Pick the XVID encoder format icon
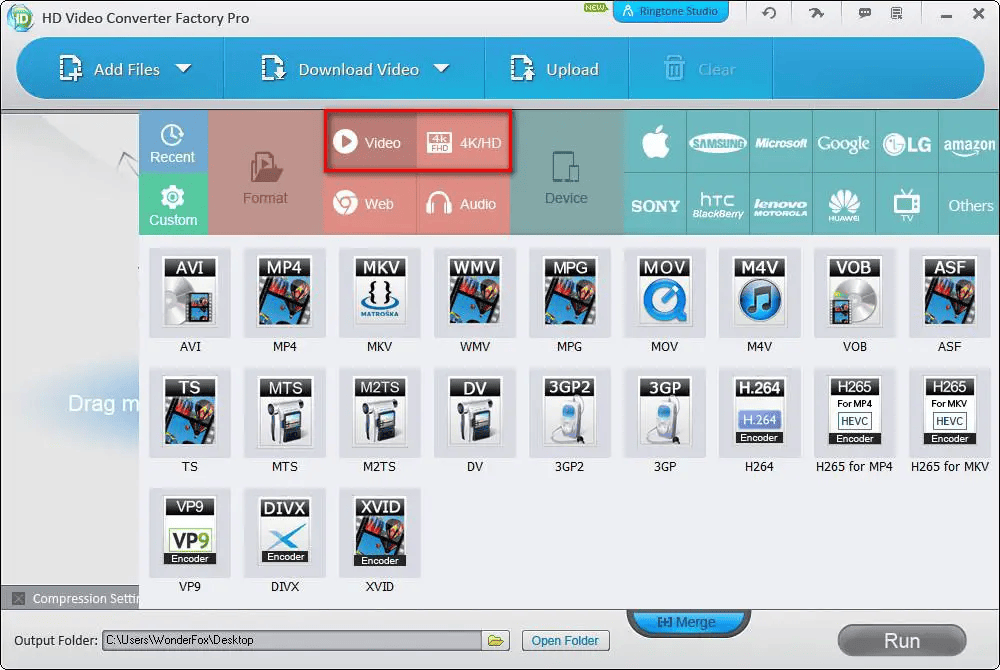 (379, 532)
